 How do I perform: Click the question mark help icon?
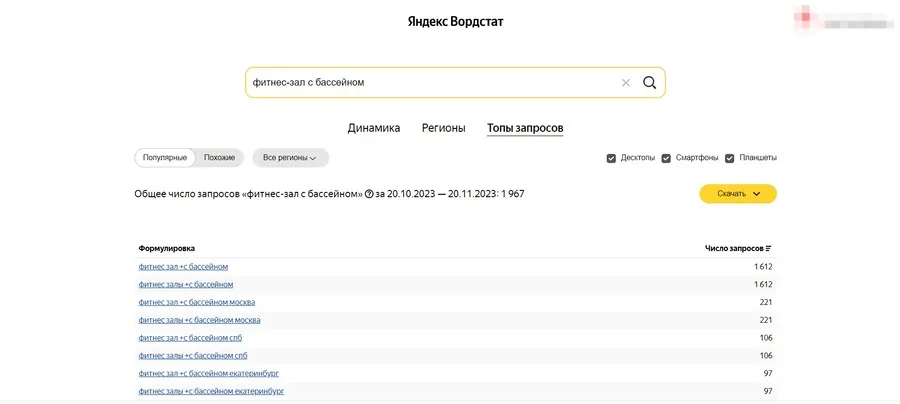point(369,195)
